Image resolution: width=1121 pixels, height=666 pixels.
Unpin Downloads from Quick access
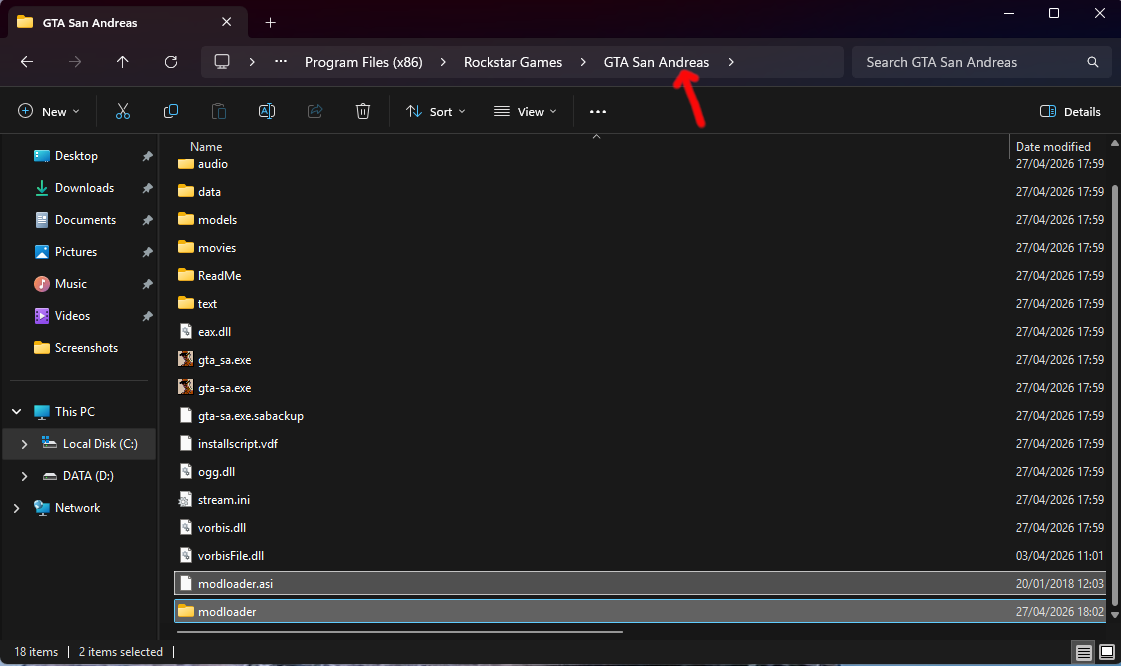(147, 188)
